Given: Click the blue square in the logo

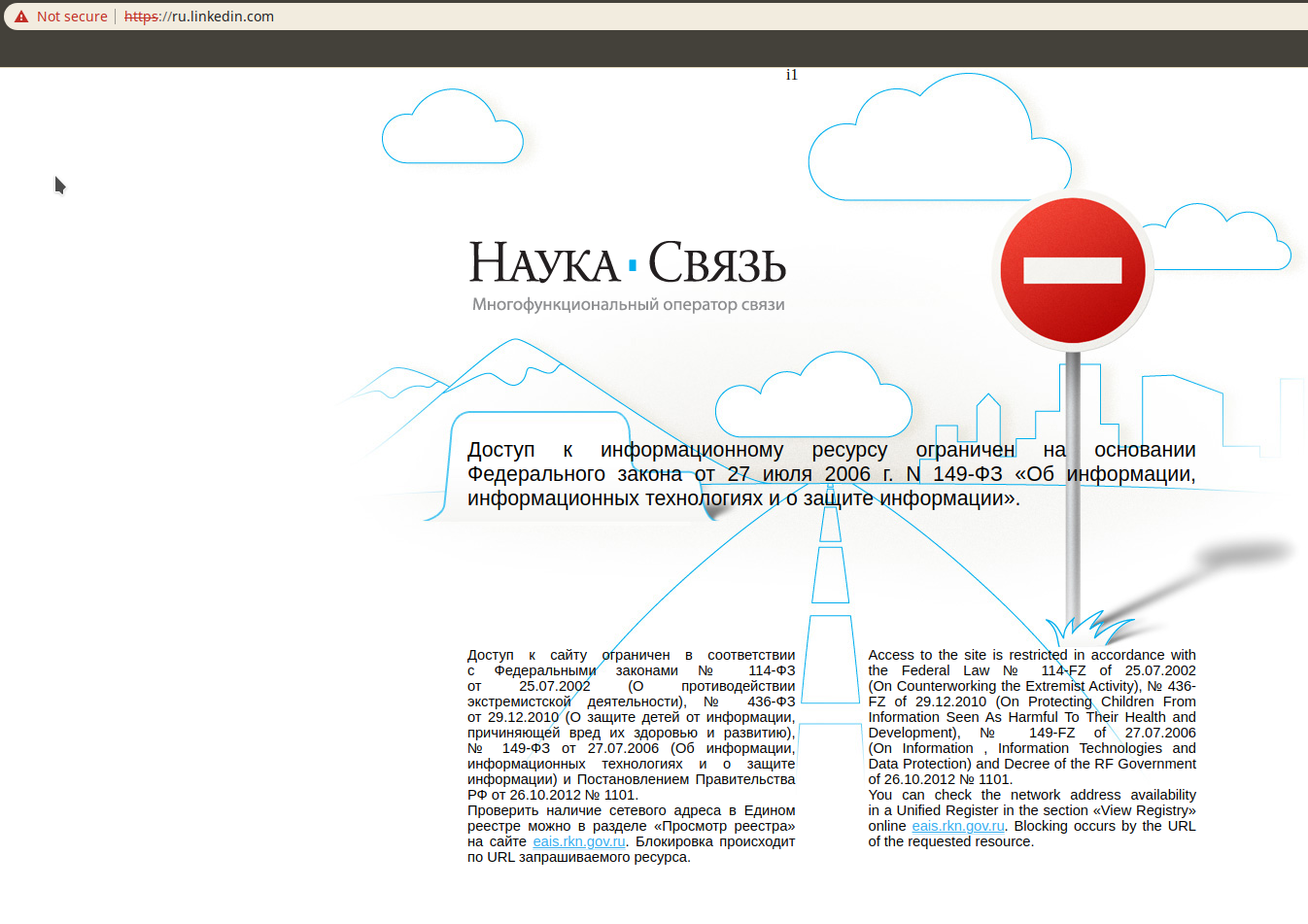Looking at the screenshot, I should click(634, 264).
